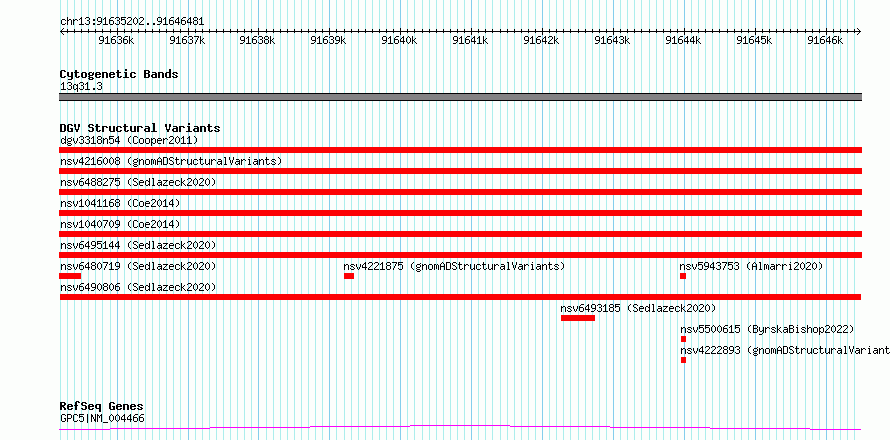The width and height of the screenshot is (890, 440).
Task: Click the tiny red marker under nsv5943753
Action: tap(683, 276)
